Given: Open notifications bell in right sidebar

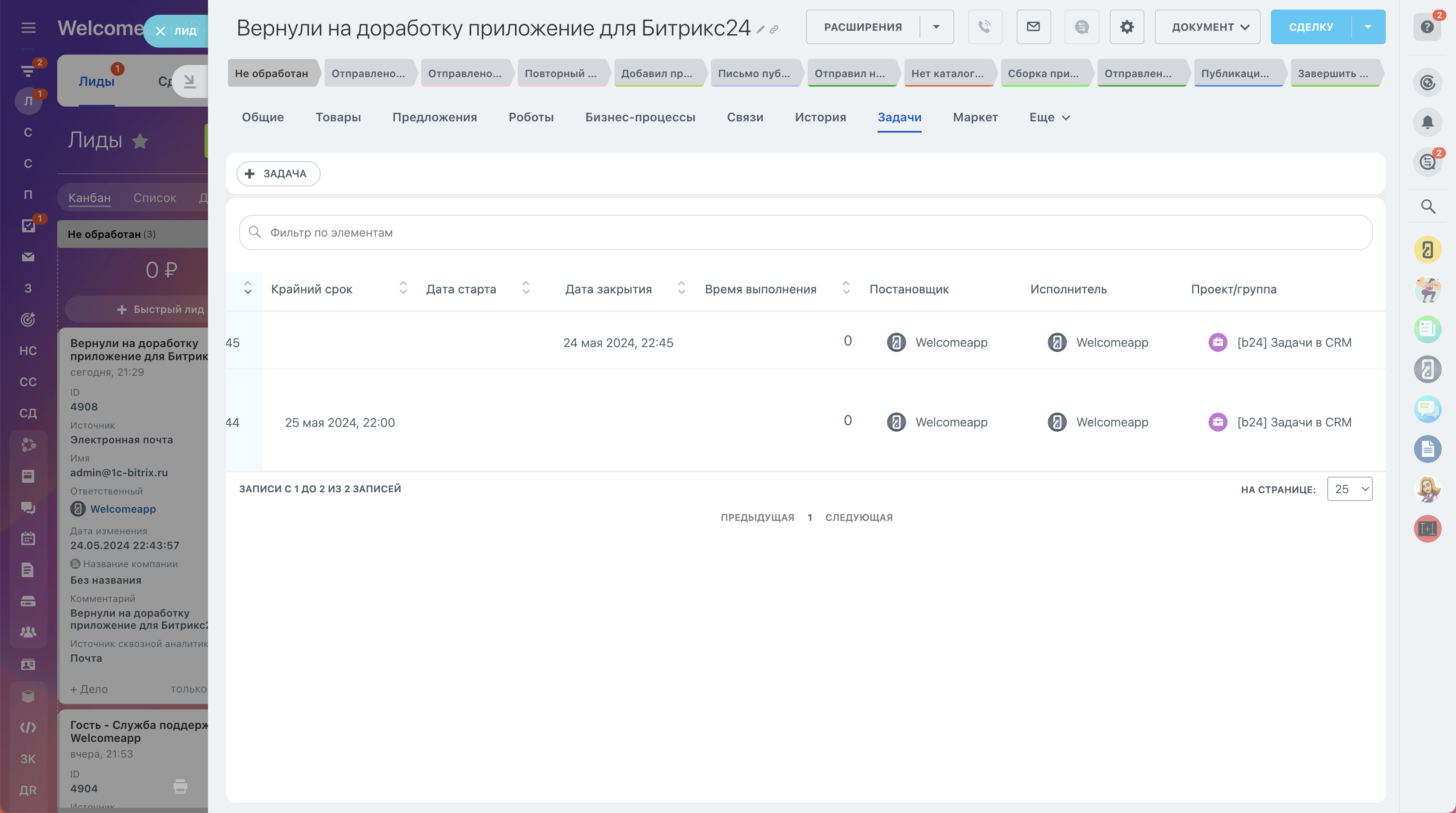Looking at the screenshot, I should coord(1427,122).
